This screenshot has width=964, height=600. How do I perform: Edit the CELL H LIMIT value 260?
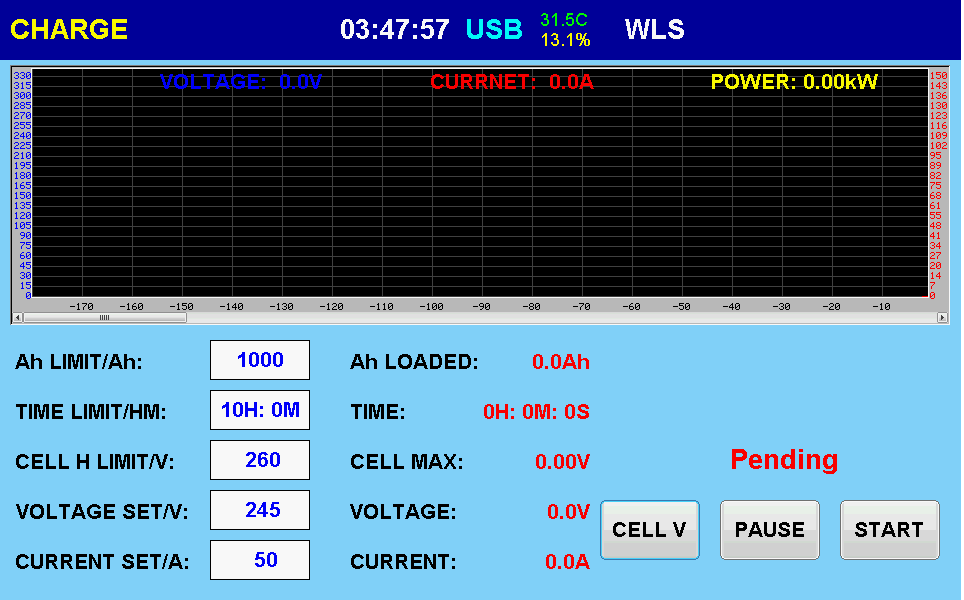(x=260, y=460)
